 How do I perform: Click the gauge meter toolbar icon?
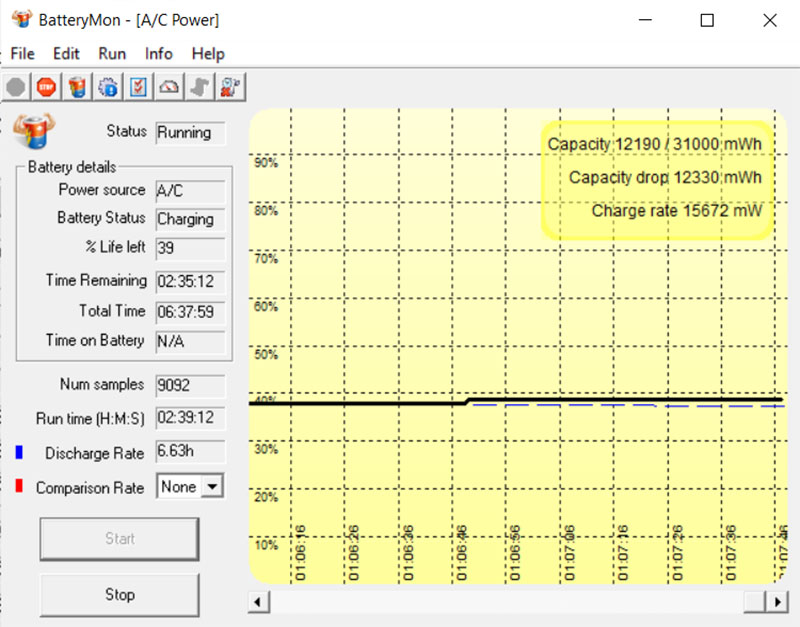pyautogui.click(x=169, y=87)
